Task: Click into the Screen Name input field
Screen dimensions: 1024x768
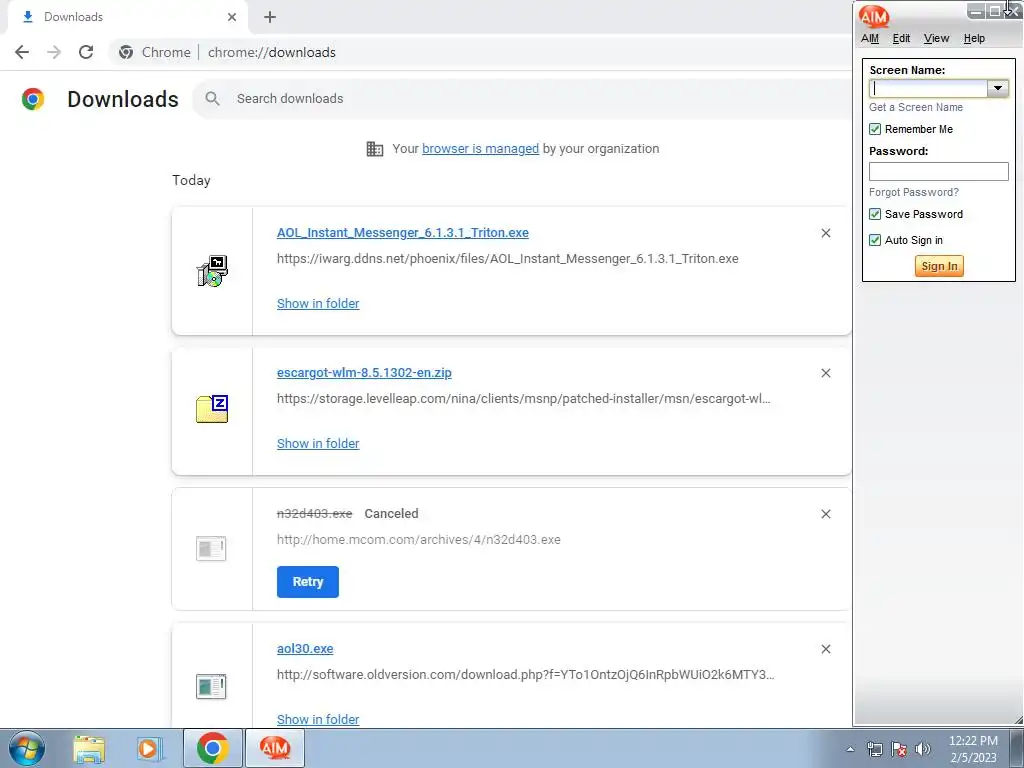Action: [x=929, y=88]
